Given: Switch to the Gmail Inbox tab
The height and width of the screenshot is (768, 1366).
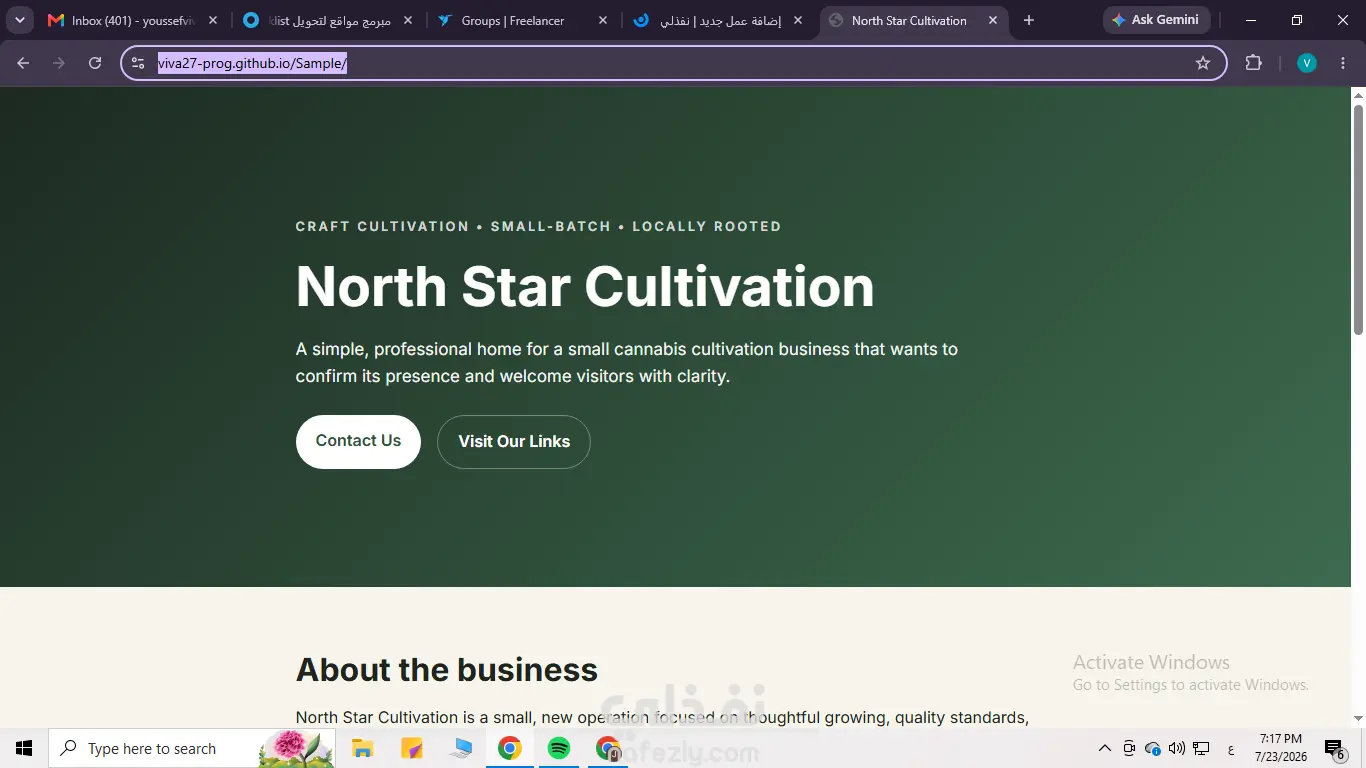Looking at the screenshot, I should click(x=133, y=20).
